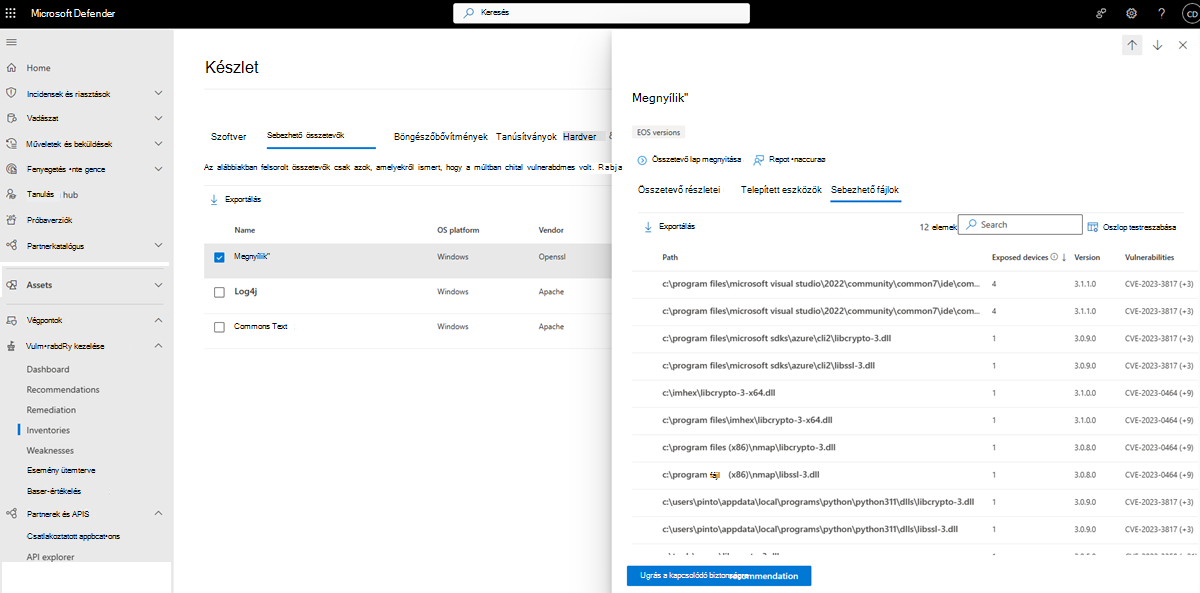Click the Path column header
1200x593 pixels.
(670, 257)
